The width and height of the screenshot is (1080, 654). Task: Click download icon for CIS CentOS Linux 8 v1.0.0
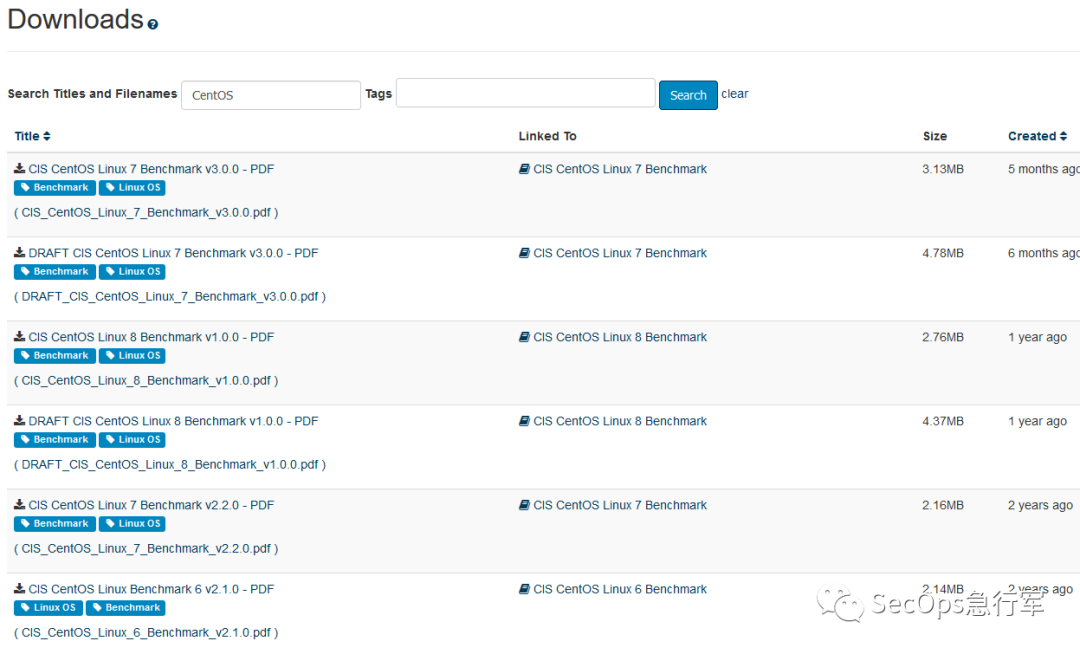[x=19, y=336]
